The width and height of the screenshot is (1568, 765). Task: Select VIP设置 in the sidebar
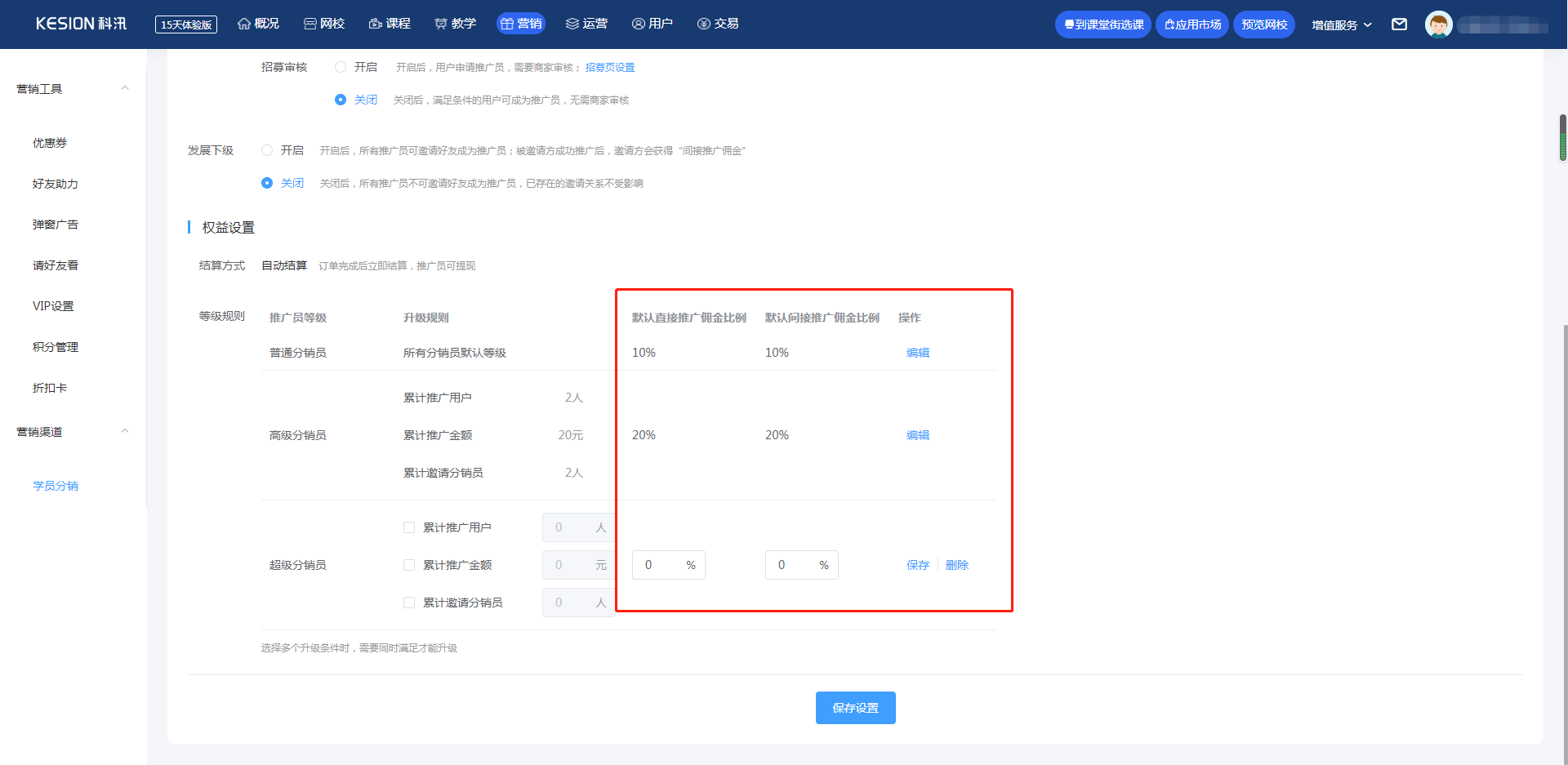[53, 306]
